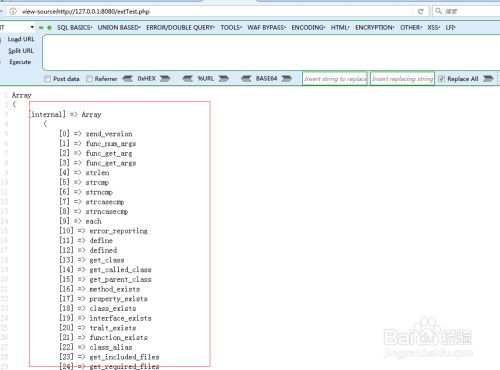Open the LFI menu
Screen dimensions: 500x370
(x=451, y=28)
